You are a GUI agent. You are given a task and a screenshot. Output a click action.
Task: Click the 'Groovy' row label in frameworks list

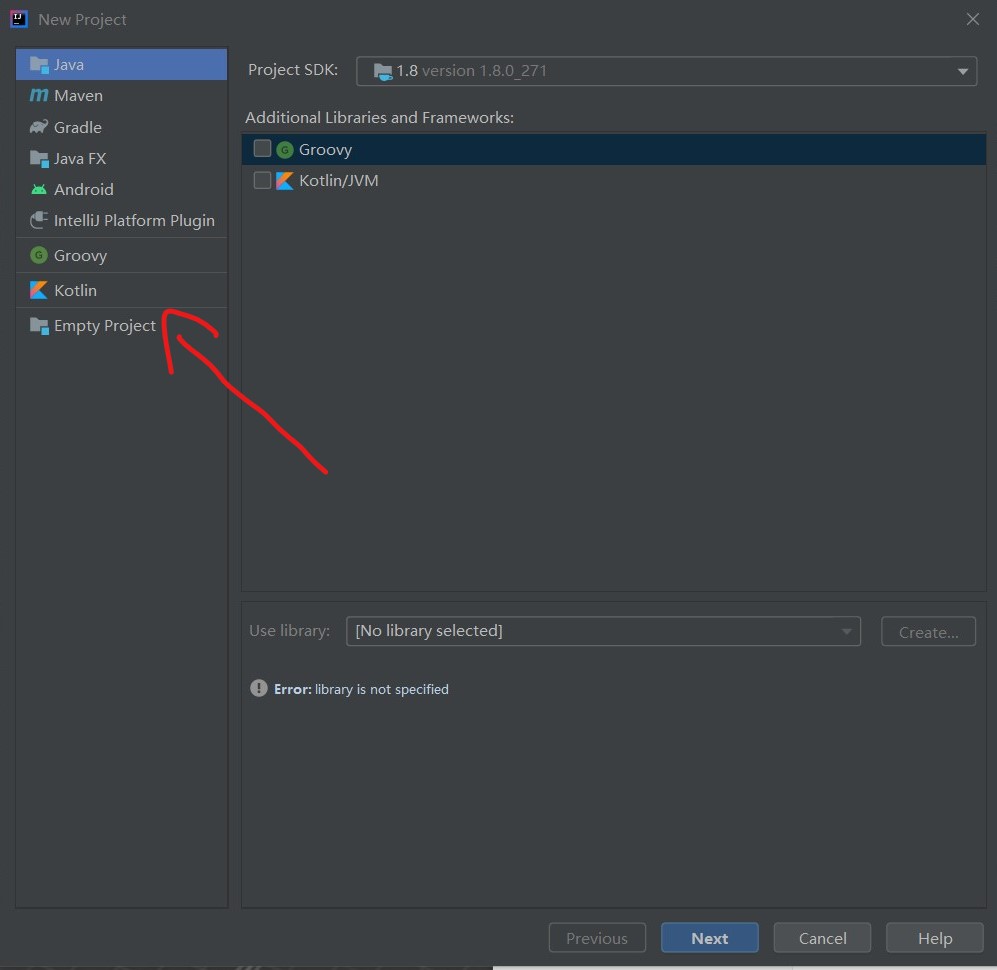coord(326,149)
